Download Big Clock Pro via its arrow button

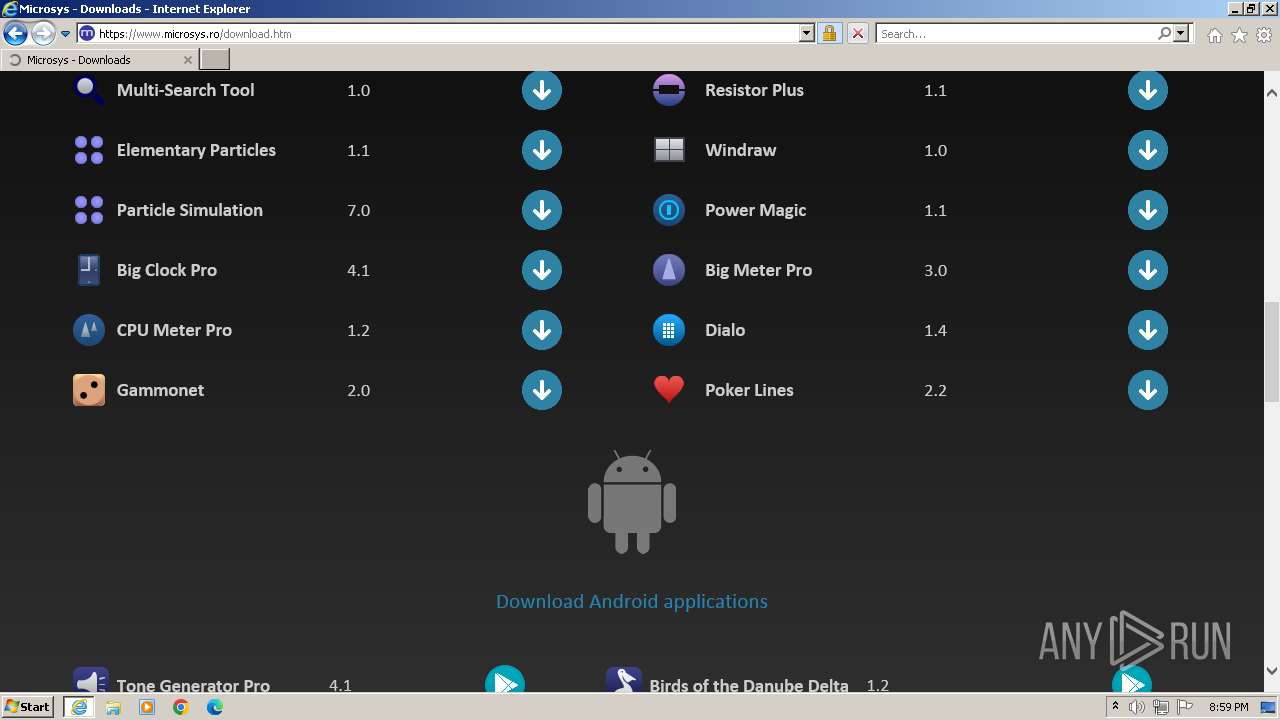click(x=541, y=270)
